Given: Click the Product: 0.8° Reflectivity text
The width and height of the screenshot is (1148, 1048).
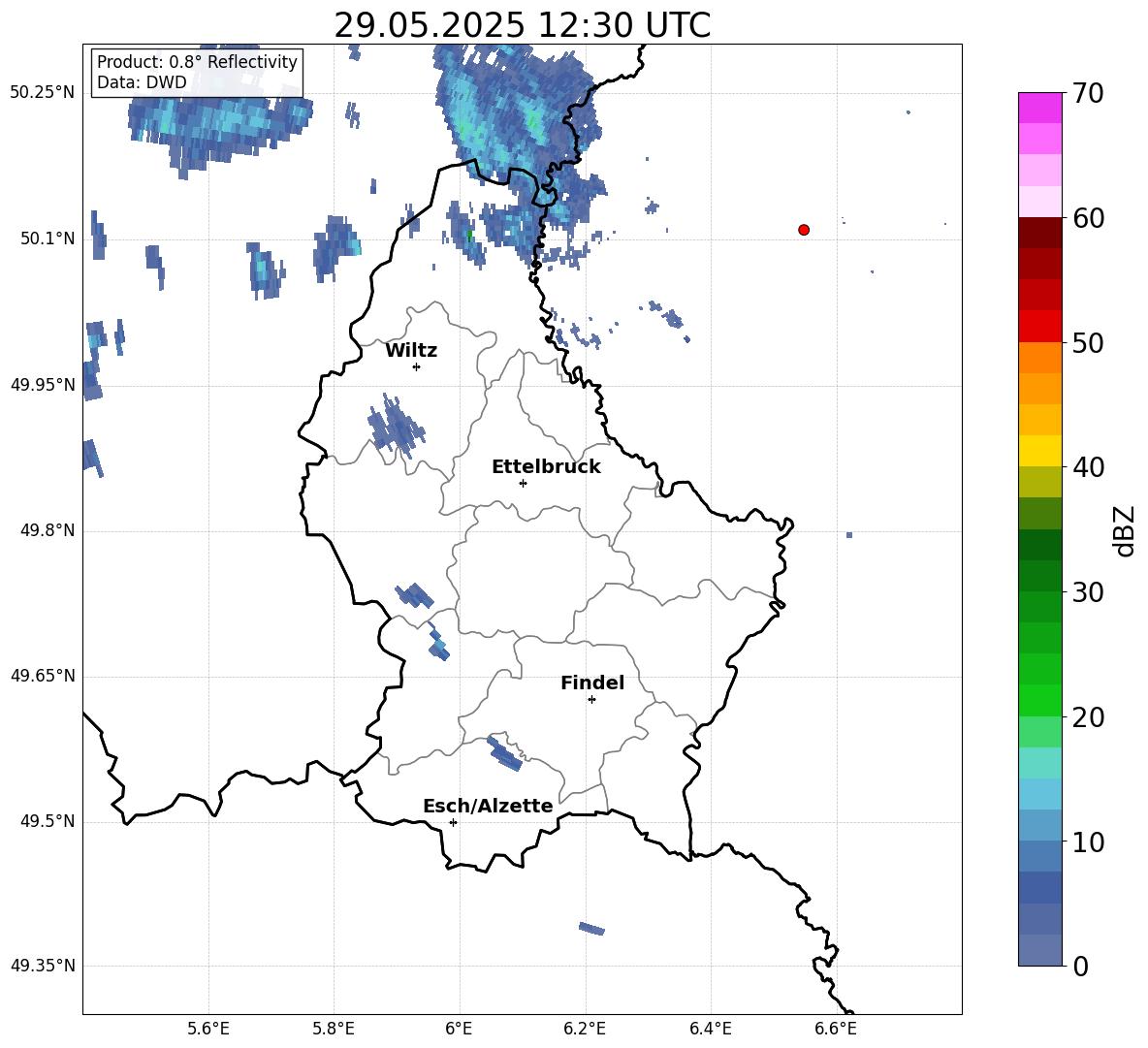Looking at the screenshot, I should pos(197,61).
